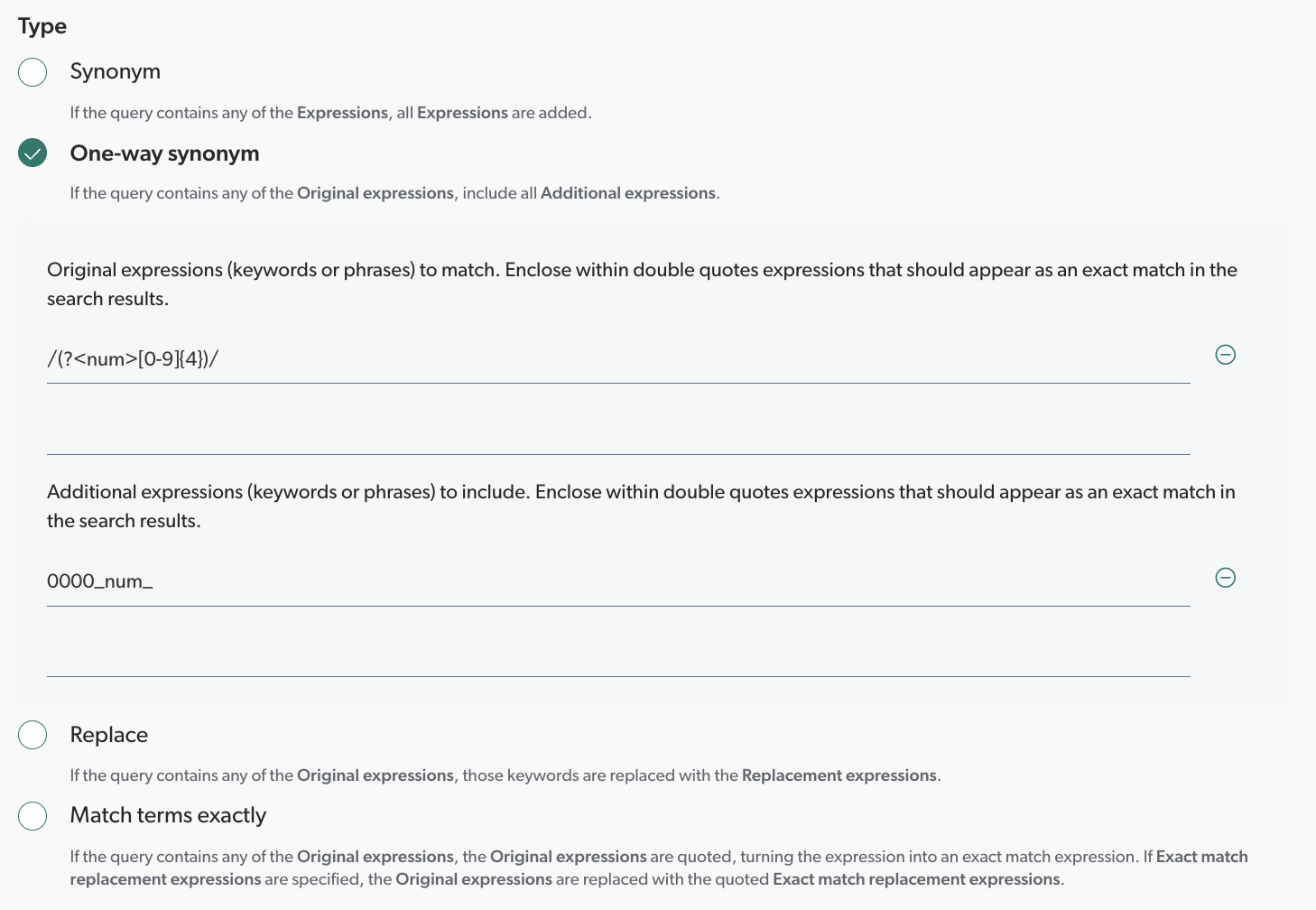
Task: Remove the /(?<num>[0-9]{4})/ original expression
Action: 1225,355
